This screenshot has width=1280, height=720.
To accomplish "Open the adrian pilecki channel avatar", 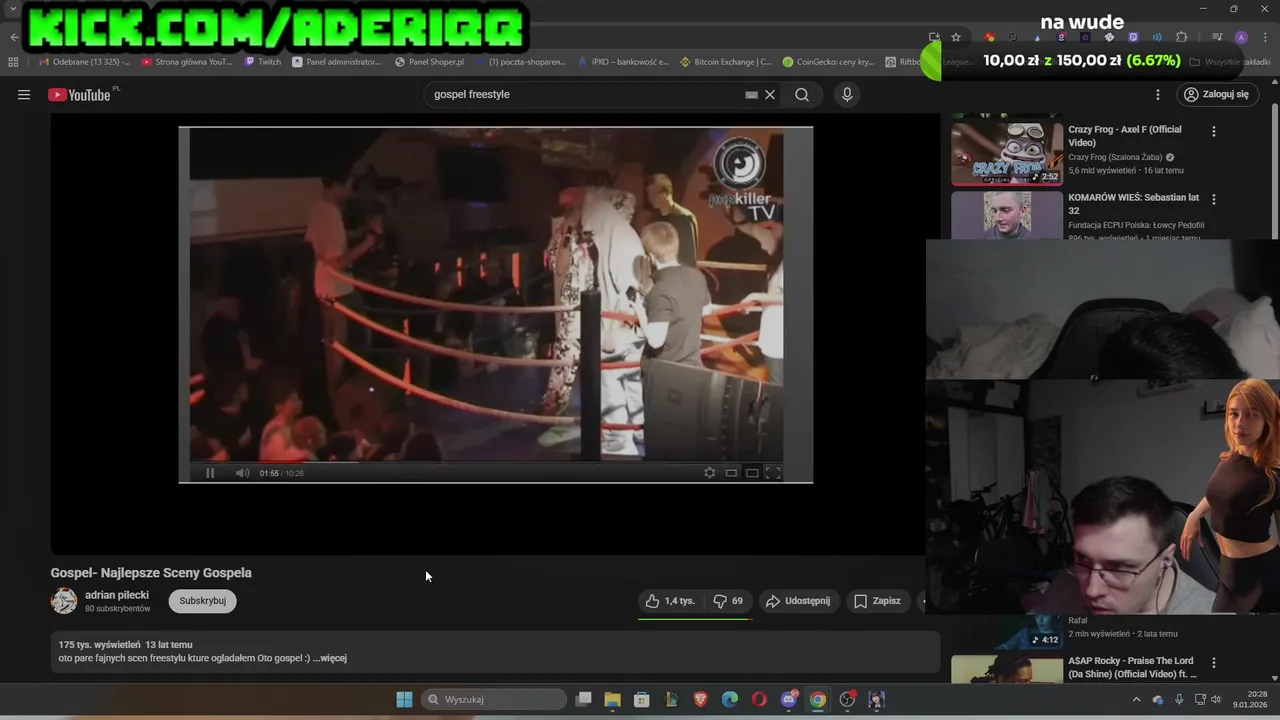I will [x=64, y=601].
